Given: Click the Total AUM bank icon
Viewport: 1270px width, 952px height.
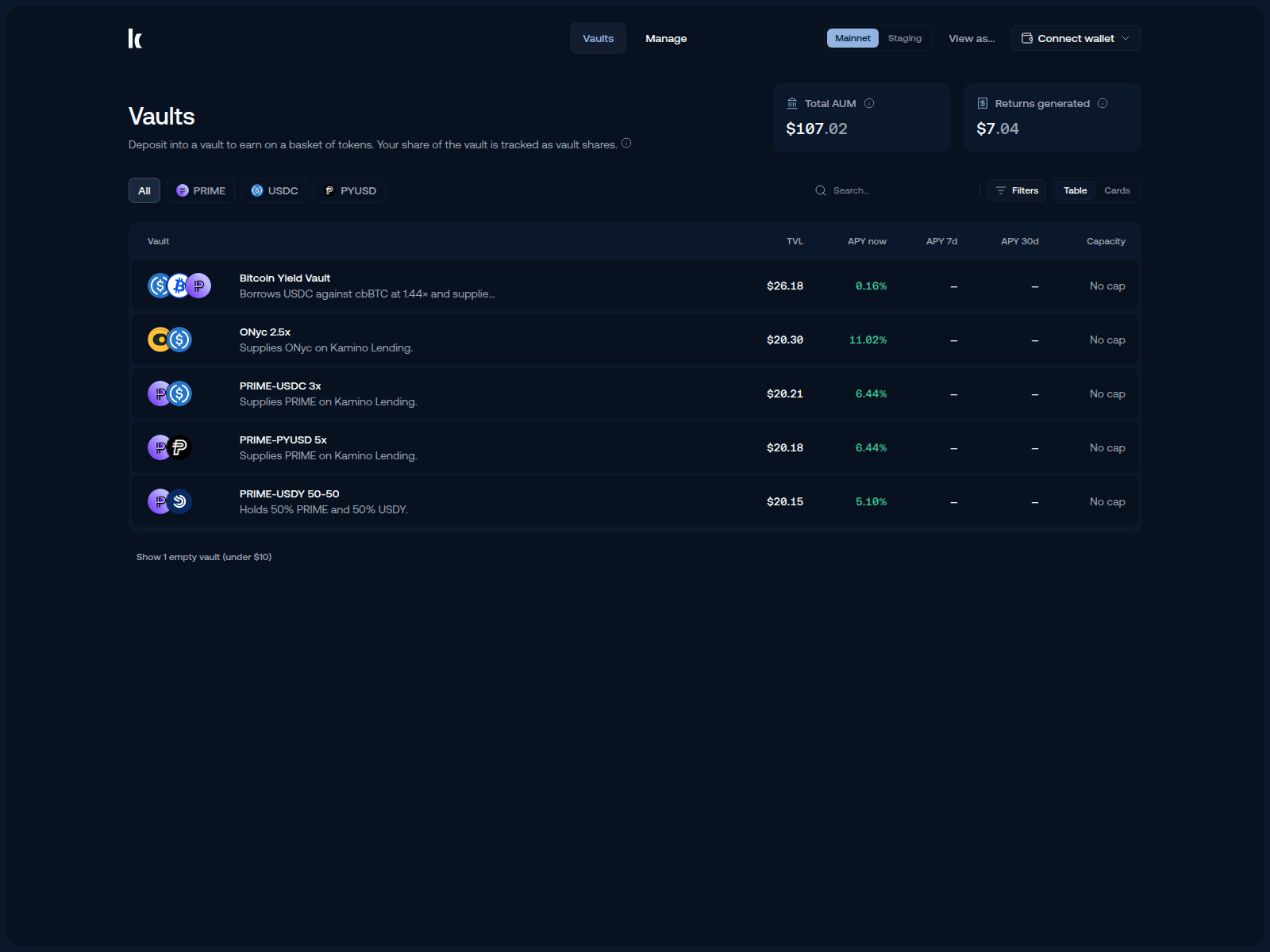Looking at the screenshot, I should click(x=792, y=103).
